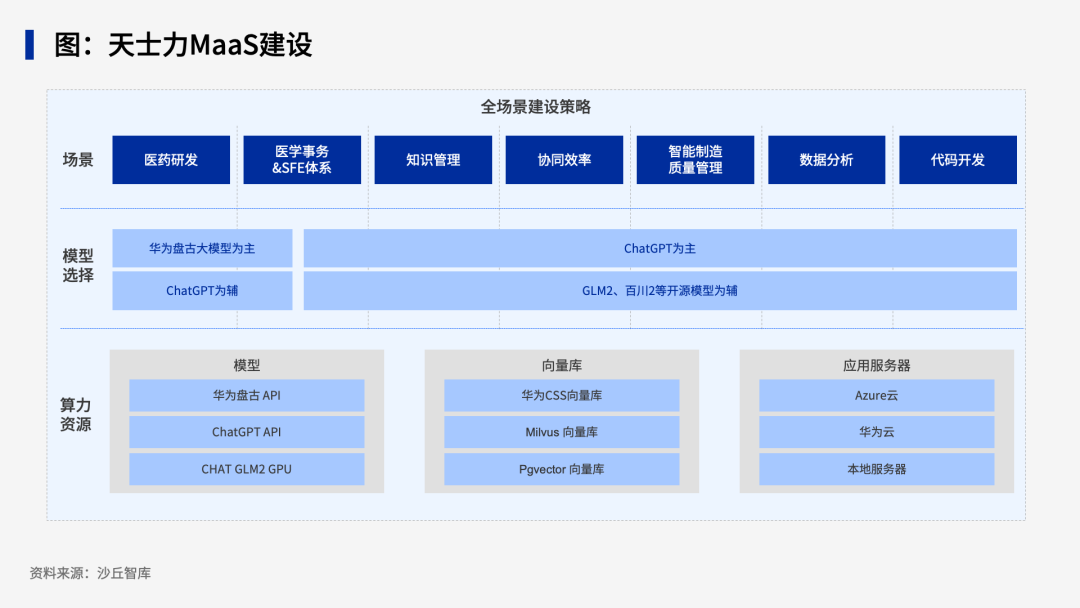The image size is (1080, 608).
Task: Click the 模型 group heading
Action: click(x=247, y=366)
